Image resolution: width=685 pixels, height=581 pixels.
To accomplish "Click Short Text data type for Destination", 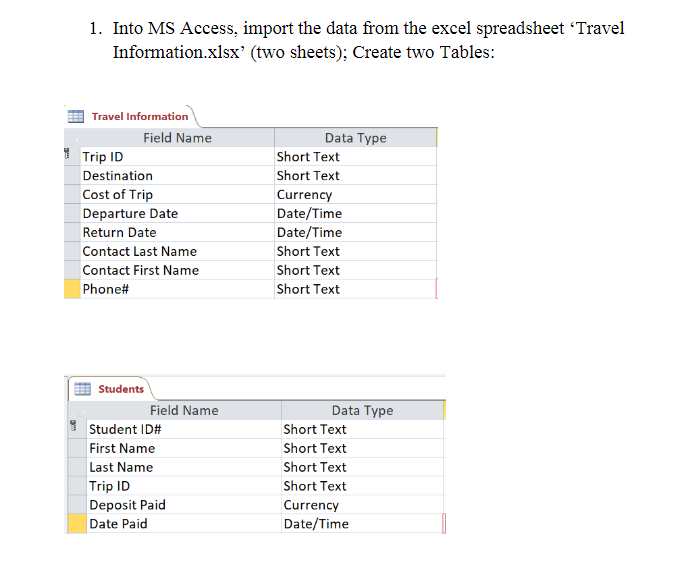I will point(356,176).
